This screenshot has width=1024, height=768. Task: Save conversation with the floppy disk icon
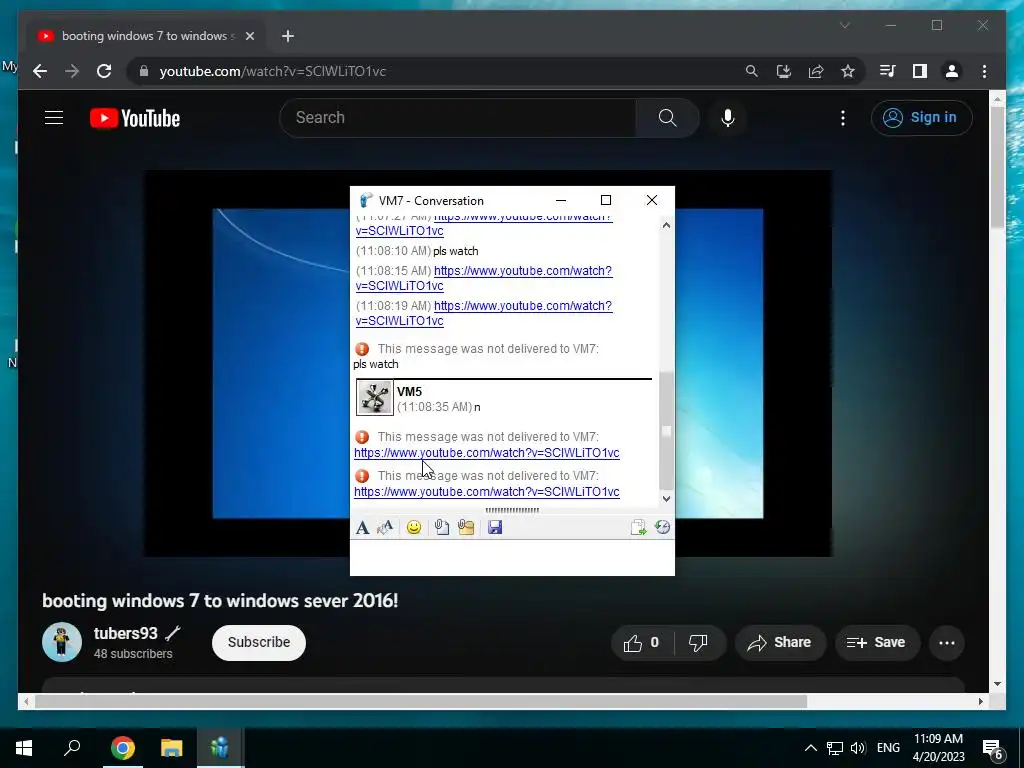pos(495,528)
